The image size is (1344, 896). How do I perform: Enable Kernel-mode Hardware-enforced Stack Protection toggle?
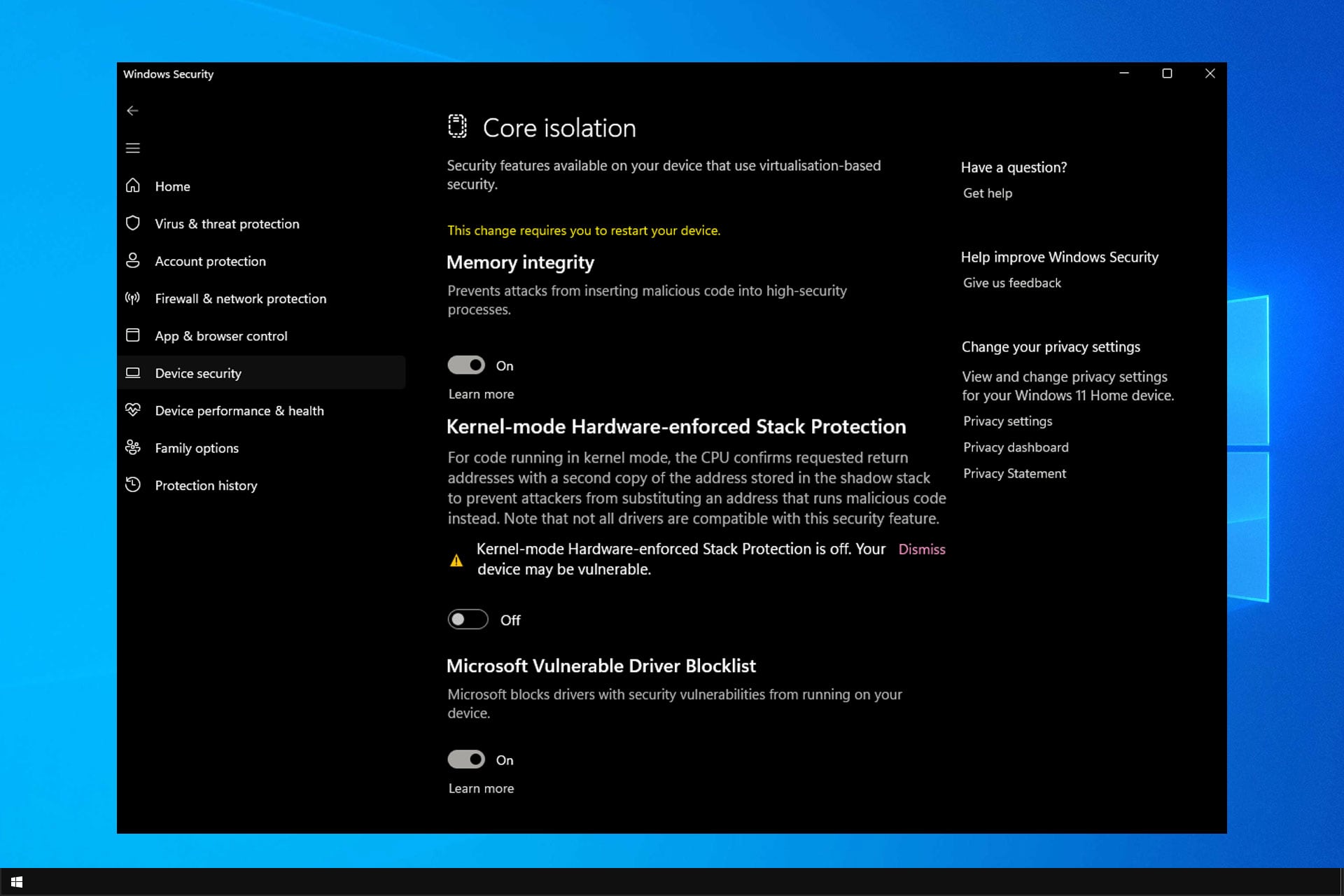pos(468,619)
